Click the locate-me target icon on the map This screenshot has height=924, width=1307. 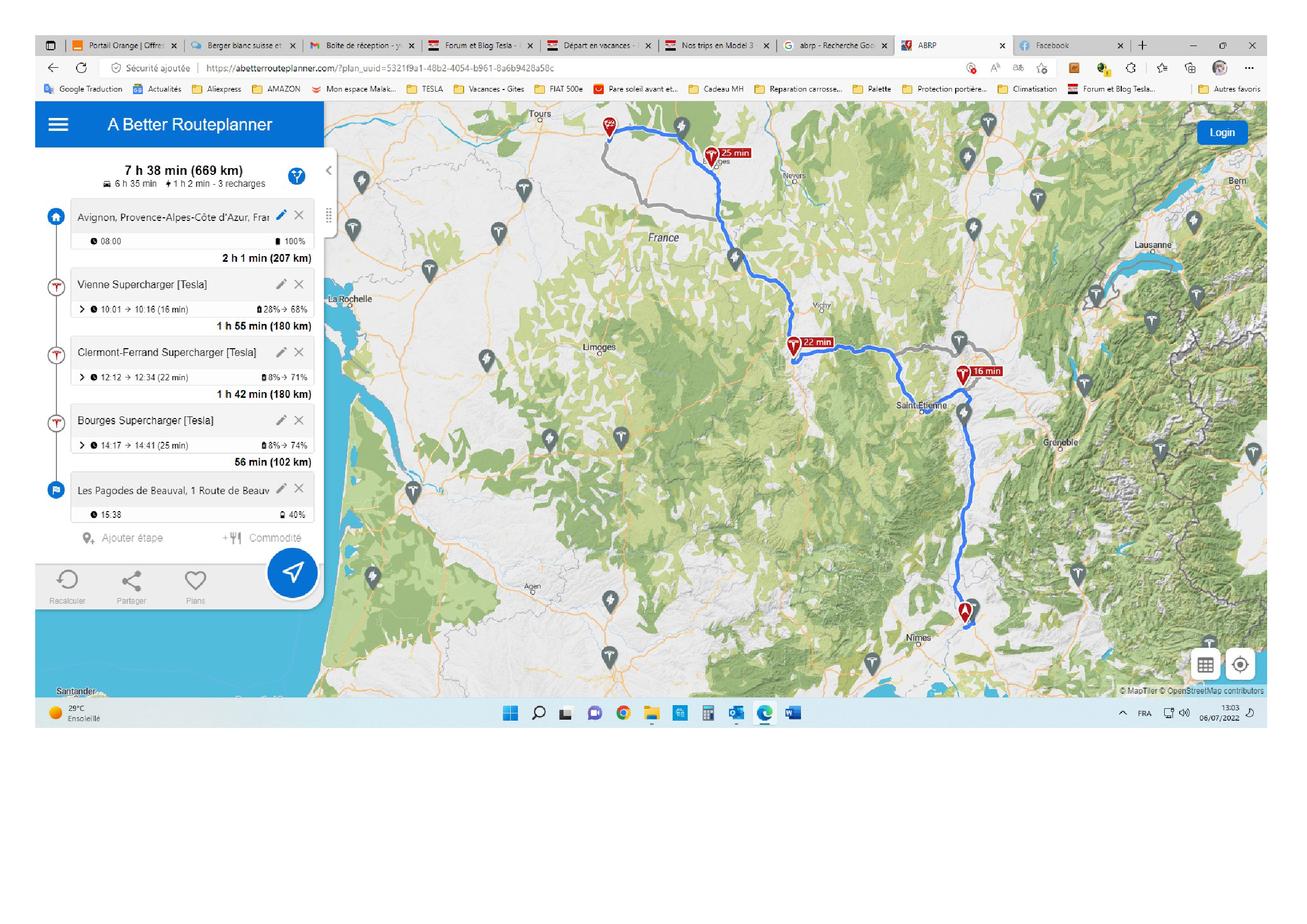[1240, 664]
